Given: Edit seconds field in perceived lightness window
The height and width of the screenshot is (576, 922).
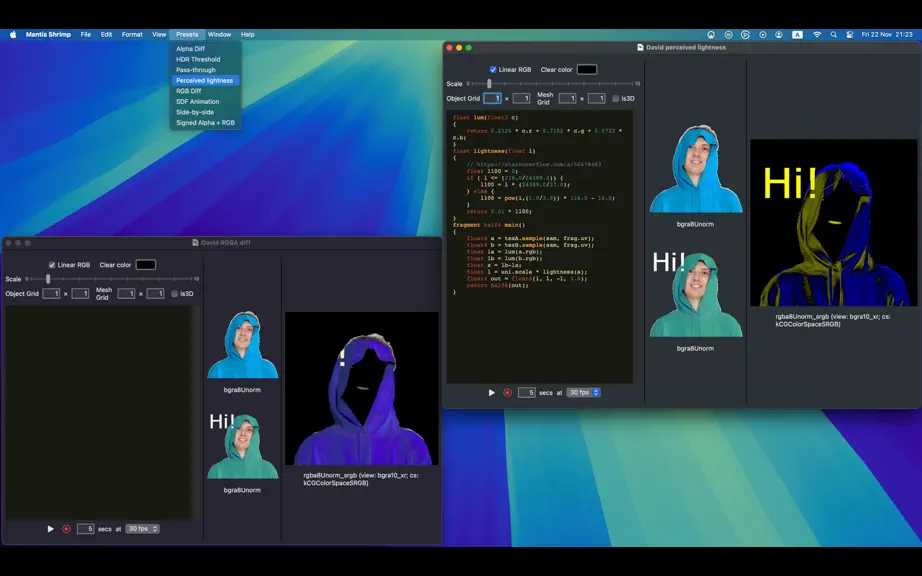Looking at the screenshot, I should 526,393.
